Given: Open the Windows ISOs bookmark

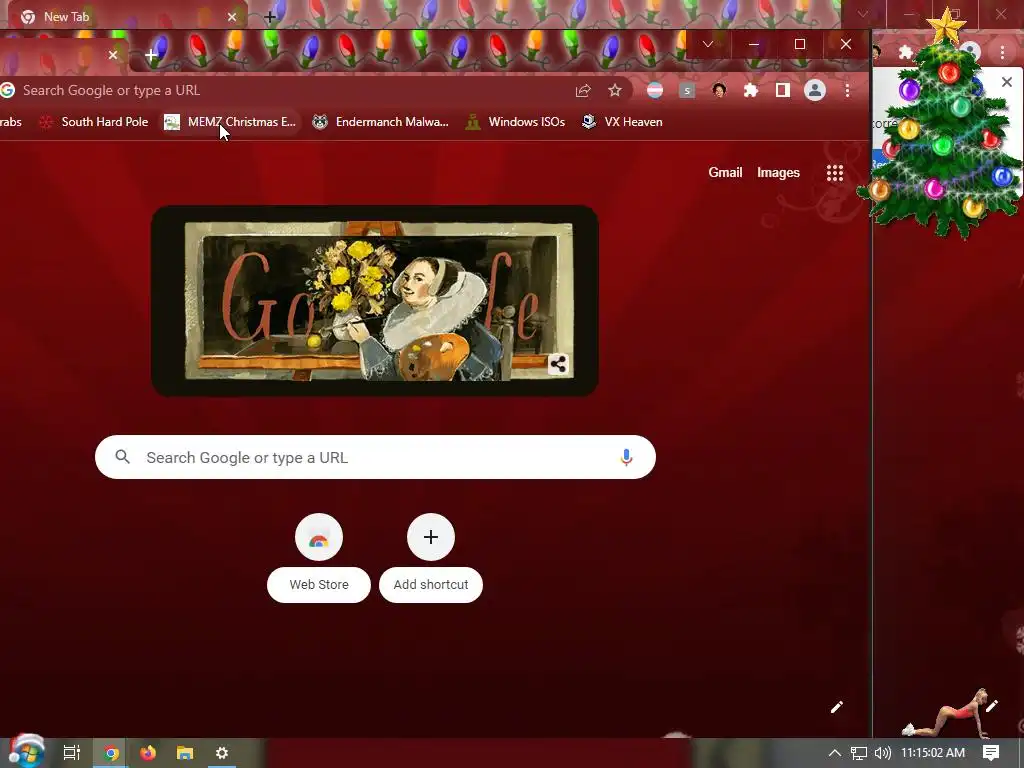Looking at the screenshot, I should (515, 122).
